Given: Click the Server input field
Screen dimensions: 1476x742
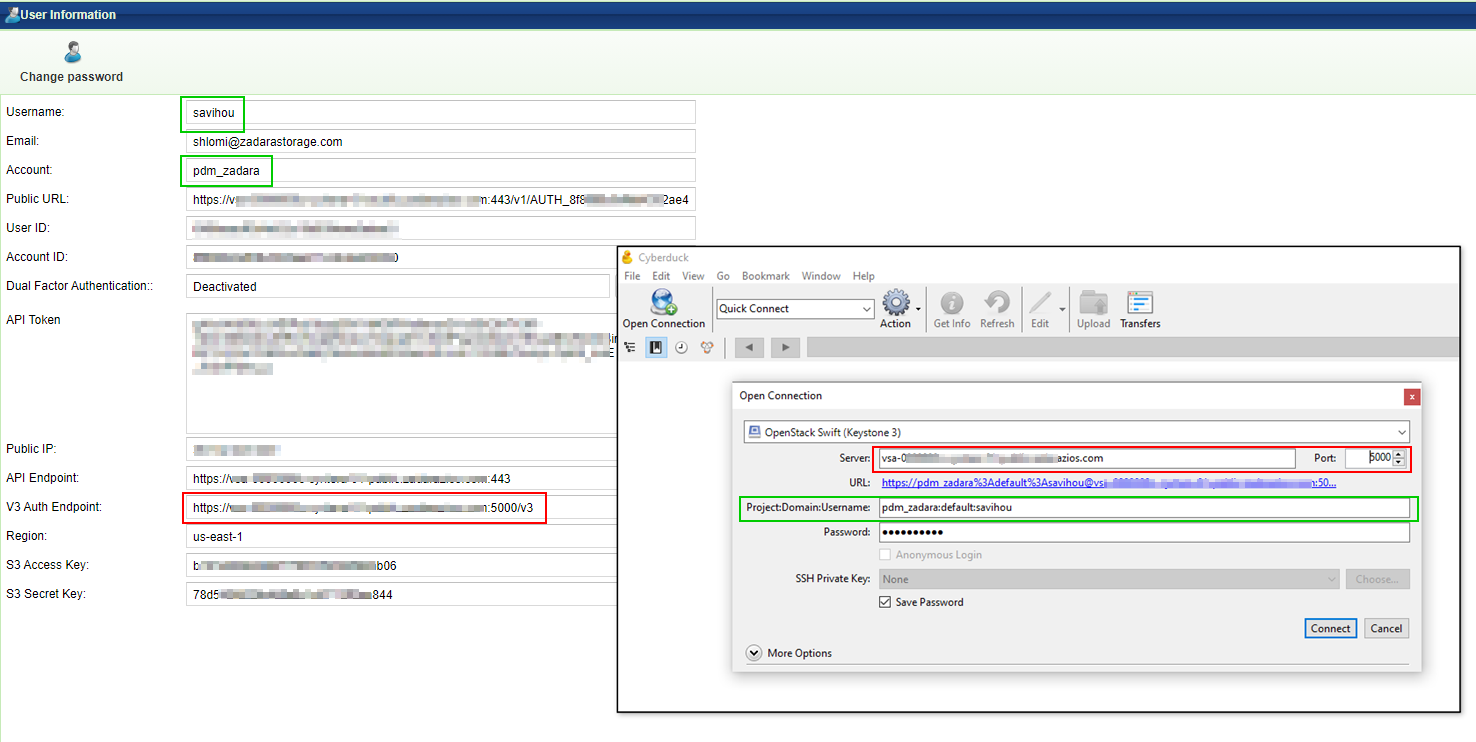Looking at the screenshot, I should pos(1088,458).
